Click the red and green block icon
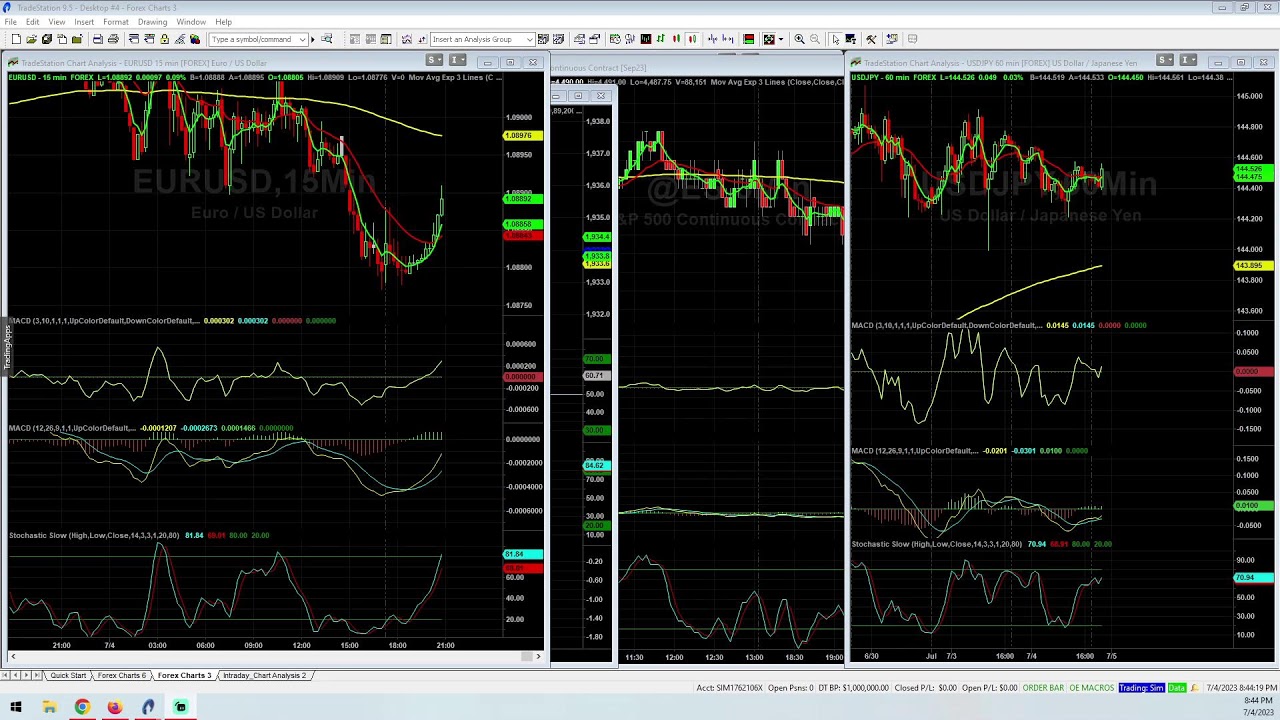This screenshot has width=1280, height=720. click(748, 39)
